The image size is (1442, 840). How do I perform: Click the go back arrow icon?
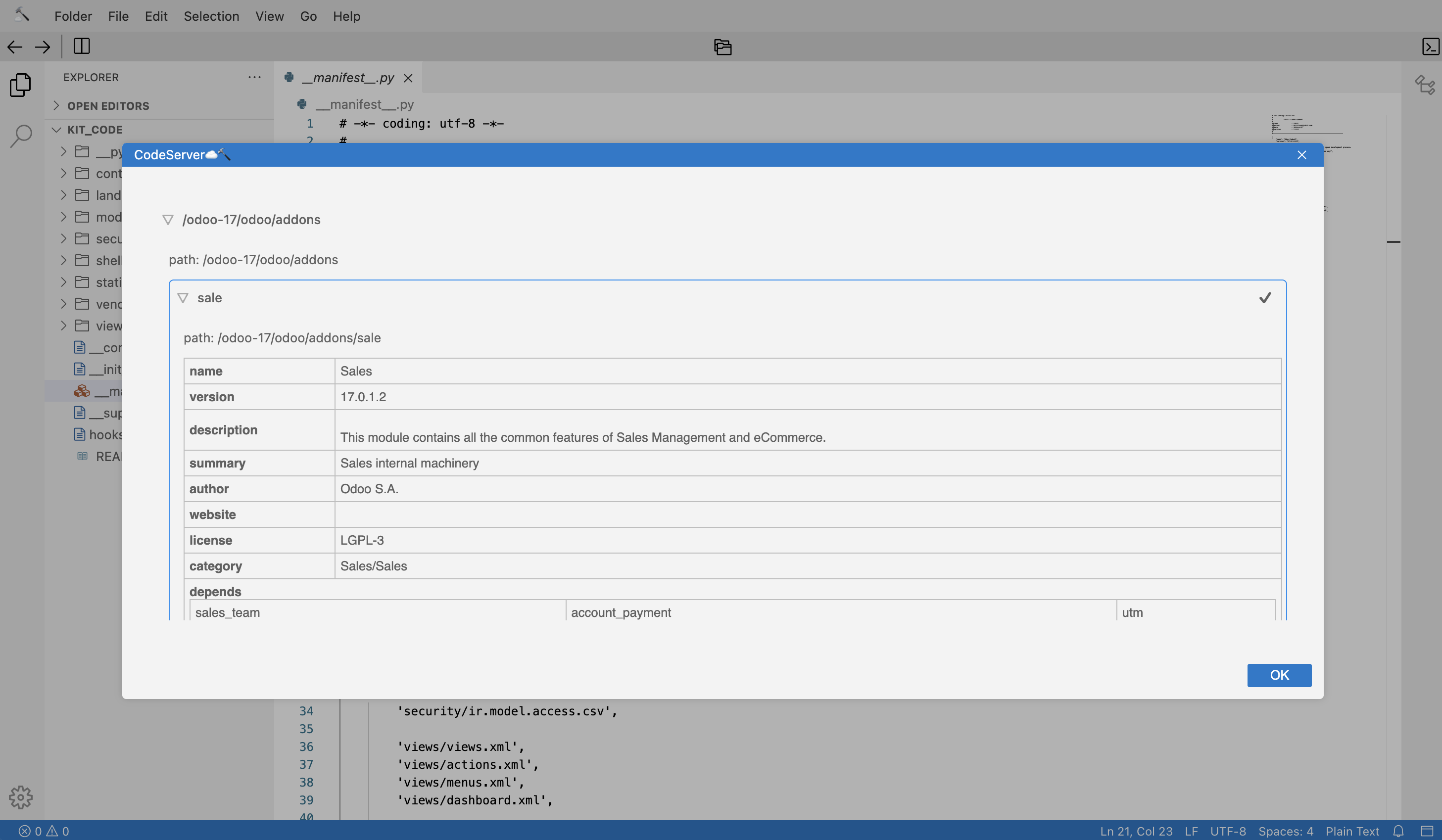click(15, 47)
